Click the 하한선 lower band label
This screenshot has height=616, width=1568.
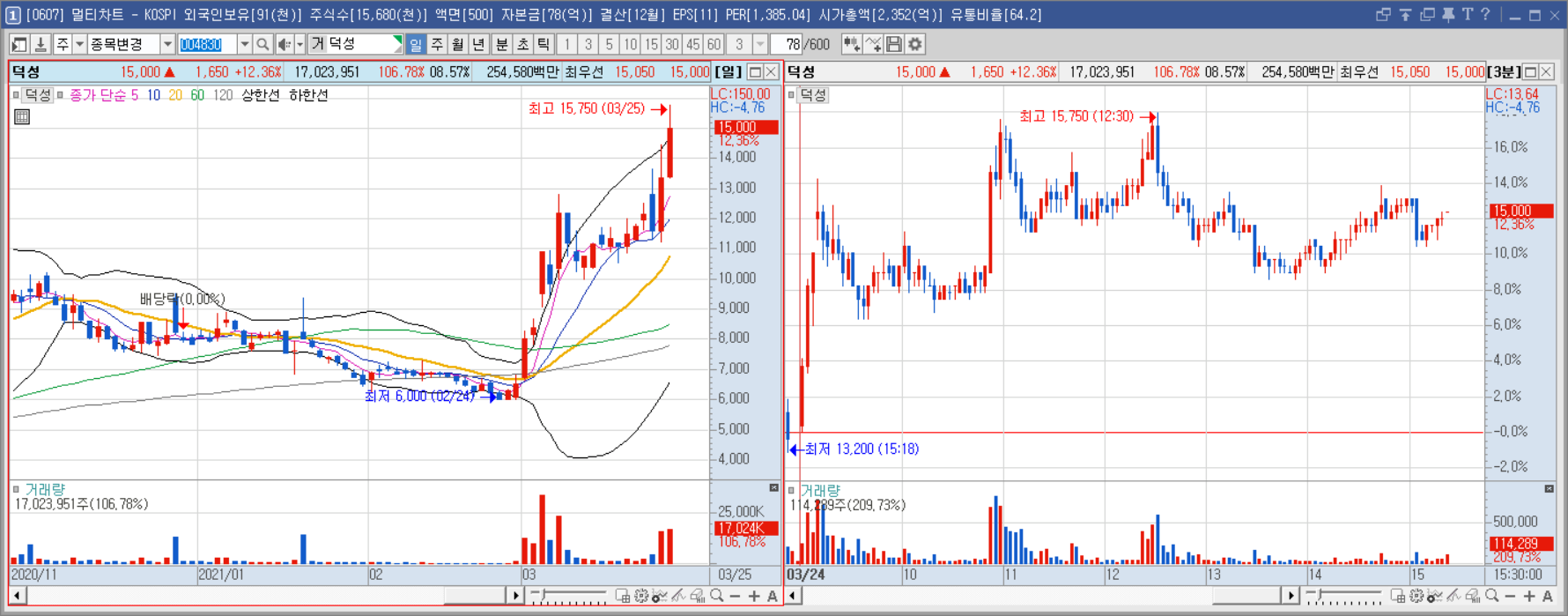[308, 95]
